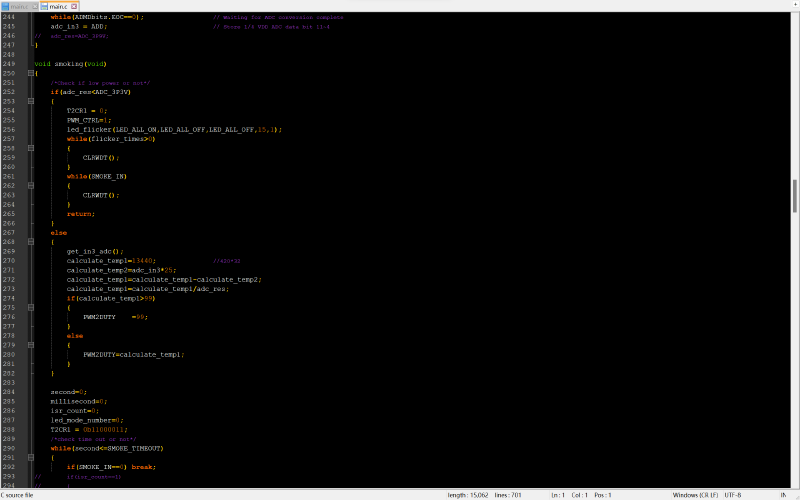The height and width of the screenshot is (500, 800).
Task: Click 'CLRWDT();' on line 263
Action: [101, 195]
